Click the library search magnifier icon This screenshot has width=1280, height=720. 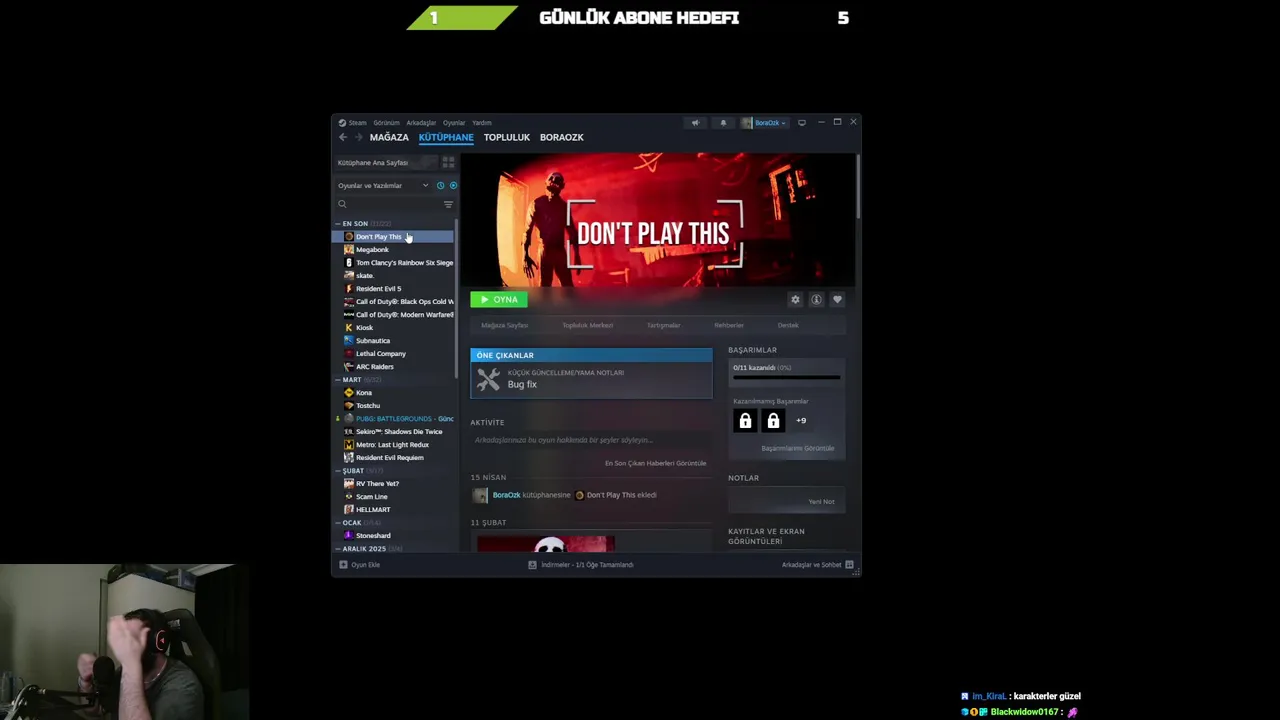(342, 204)
